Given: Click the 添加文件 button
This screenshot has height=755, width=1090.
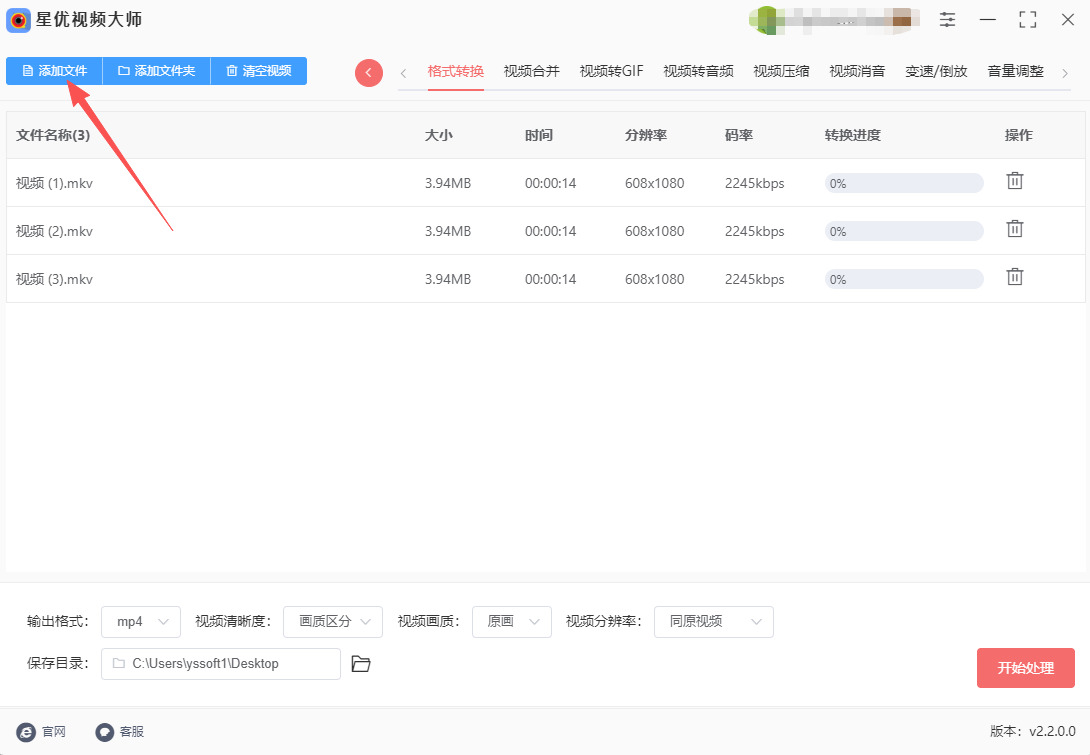Looking at the screenshot, I should pyautogui.click(x=54, y=71).
